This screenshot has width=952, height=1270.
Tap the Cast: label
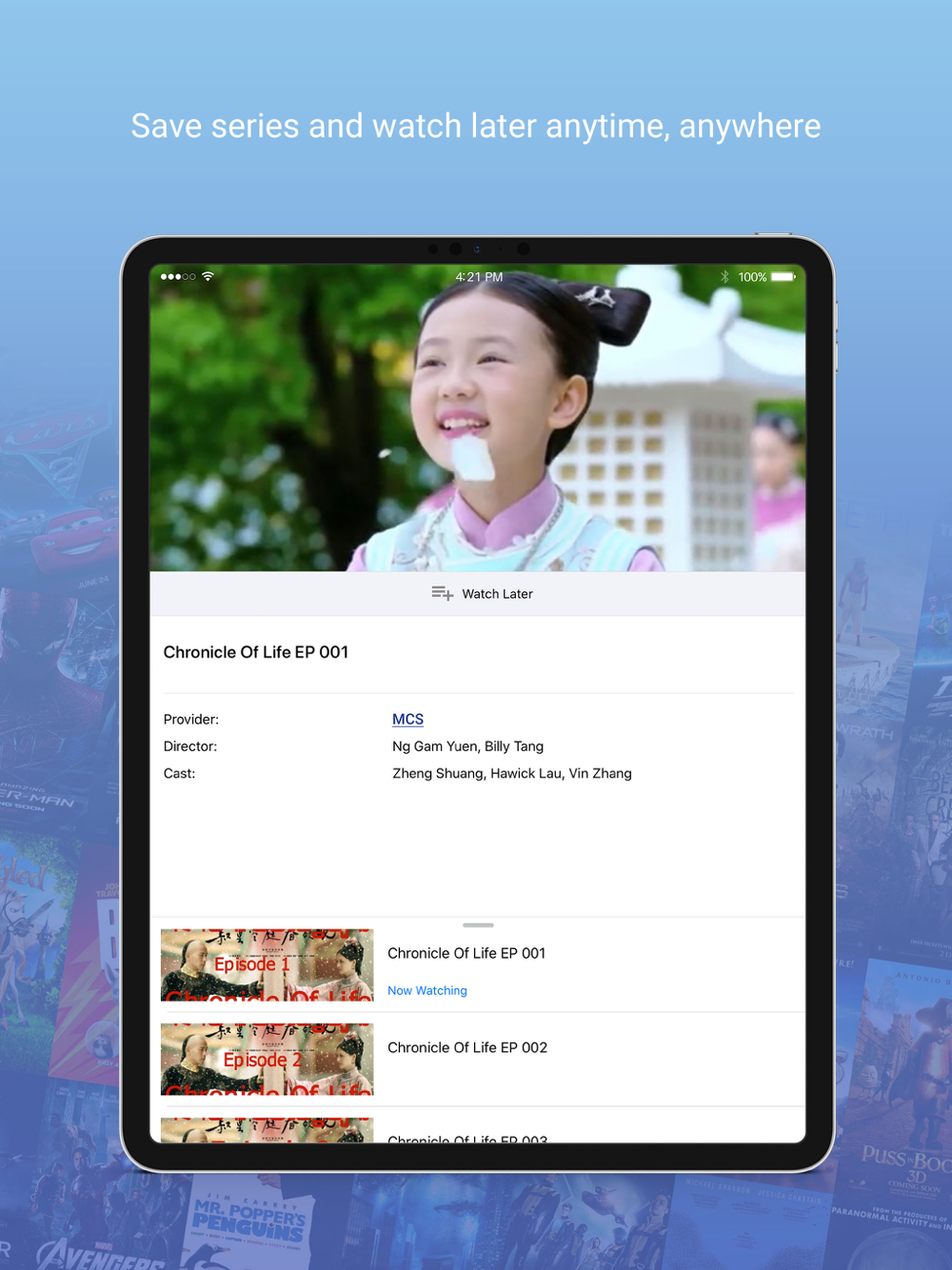180,773
